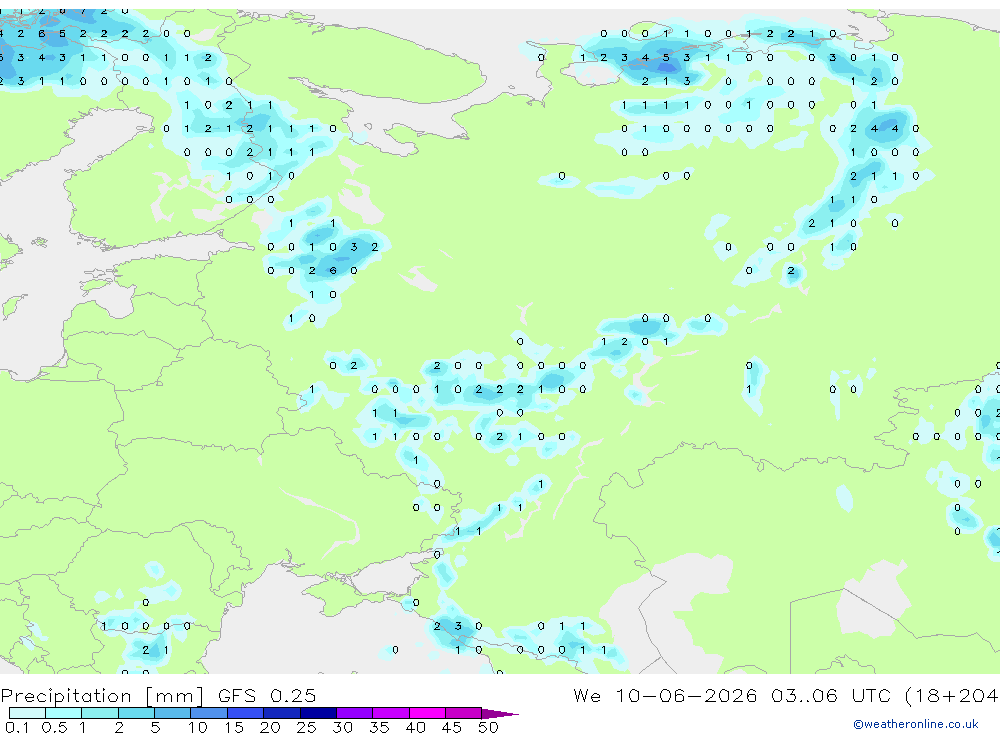Click the legend scale label '20'
1000x733 pixels.
pyautogui.click(x=270, y=727)
